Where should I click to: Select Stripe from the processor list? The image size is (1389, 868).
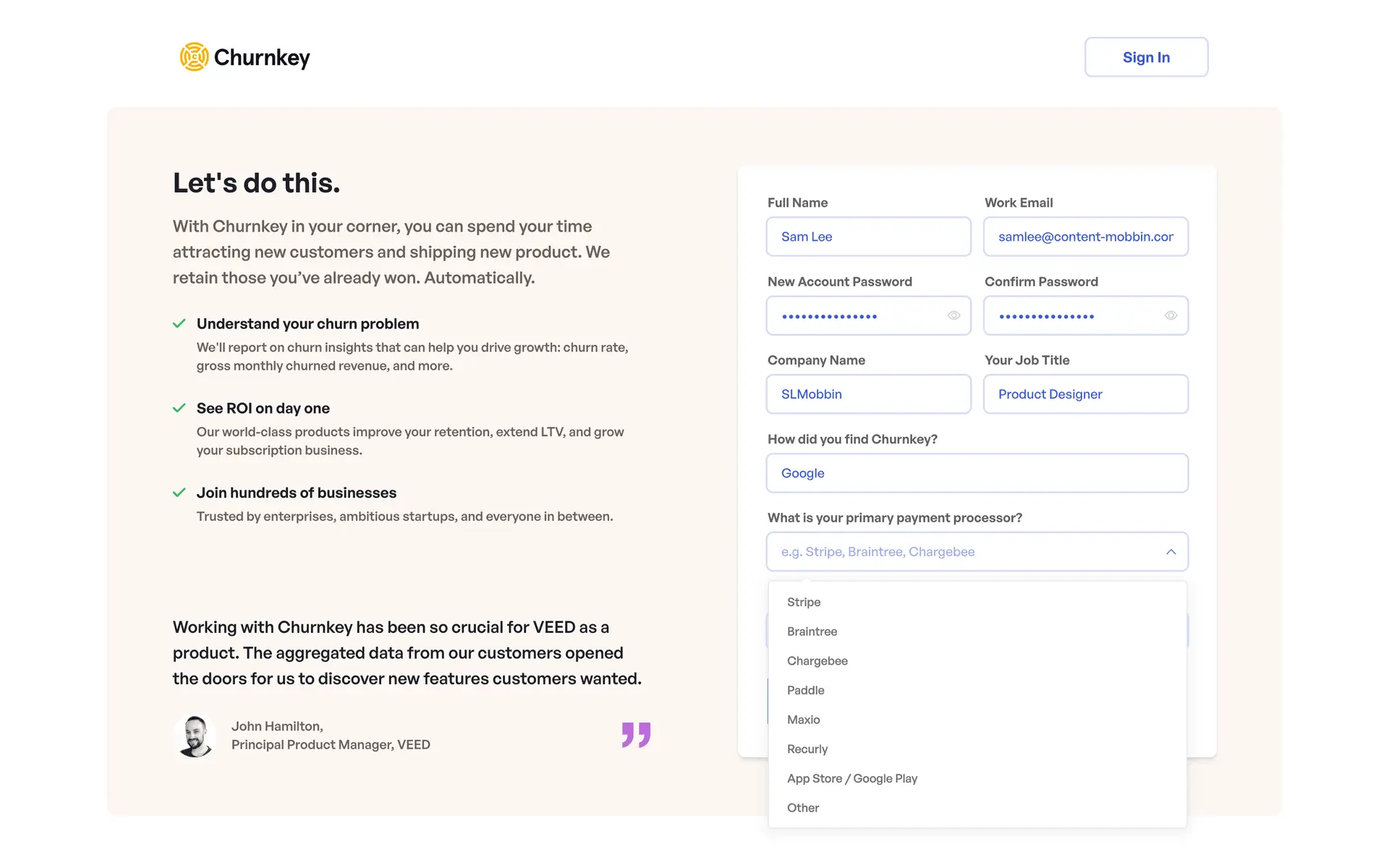click(x=803, y=602)
